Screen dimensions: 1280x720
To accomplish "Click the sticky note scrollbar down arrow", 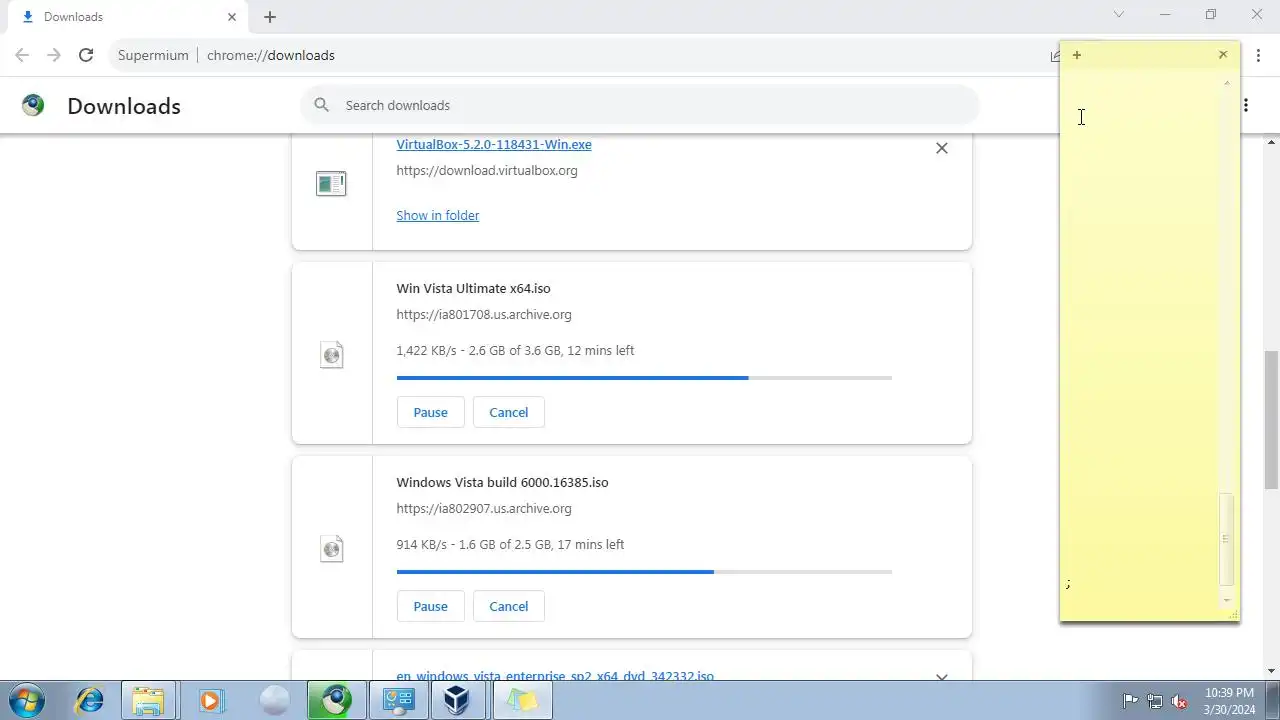I will point(1227,600).
